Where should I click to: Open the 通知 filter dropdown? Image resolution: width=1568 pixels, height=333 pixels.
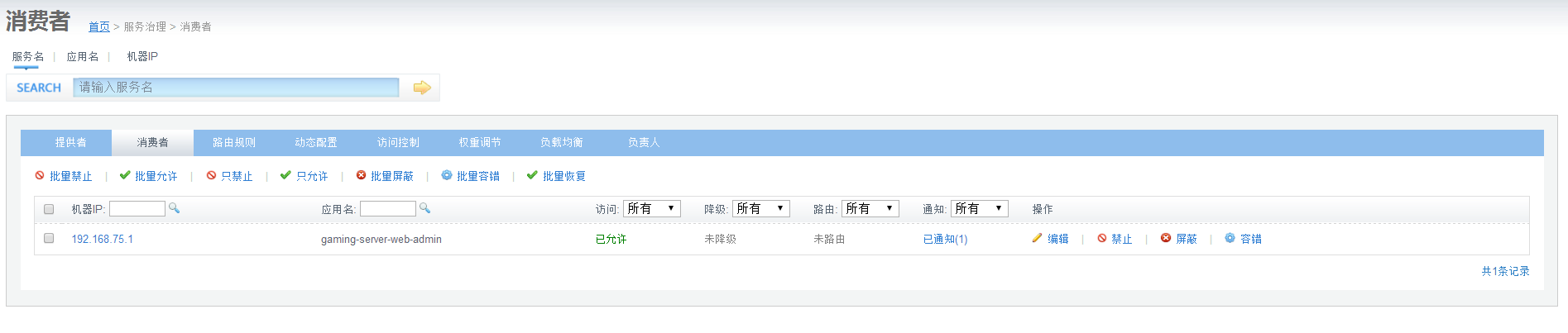click(x=979, y=208)
